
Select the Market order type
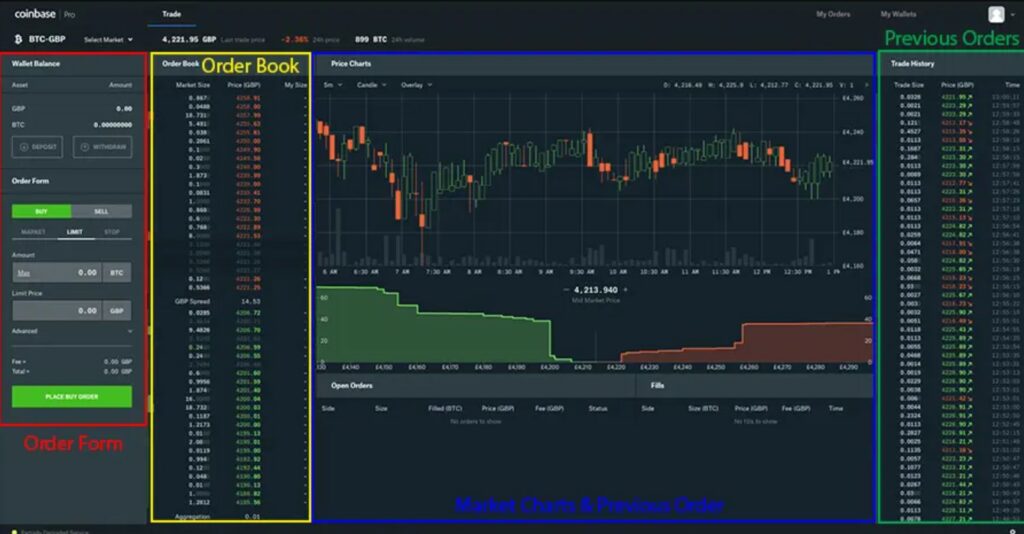click(x=34, y=232)
